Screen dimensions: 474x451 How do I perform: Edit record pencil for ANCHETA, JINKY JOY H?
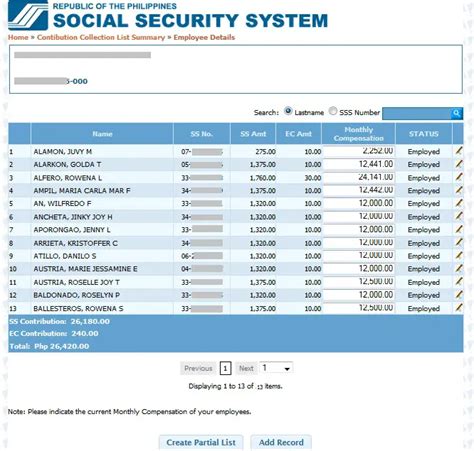tap(459, 216)
